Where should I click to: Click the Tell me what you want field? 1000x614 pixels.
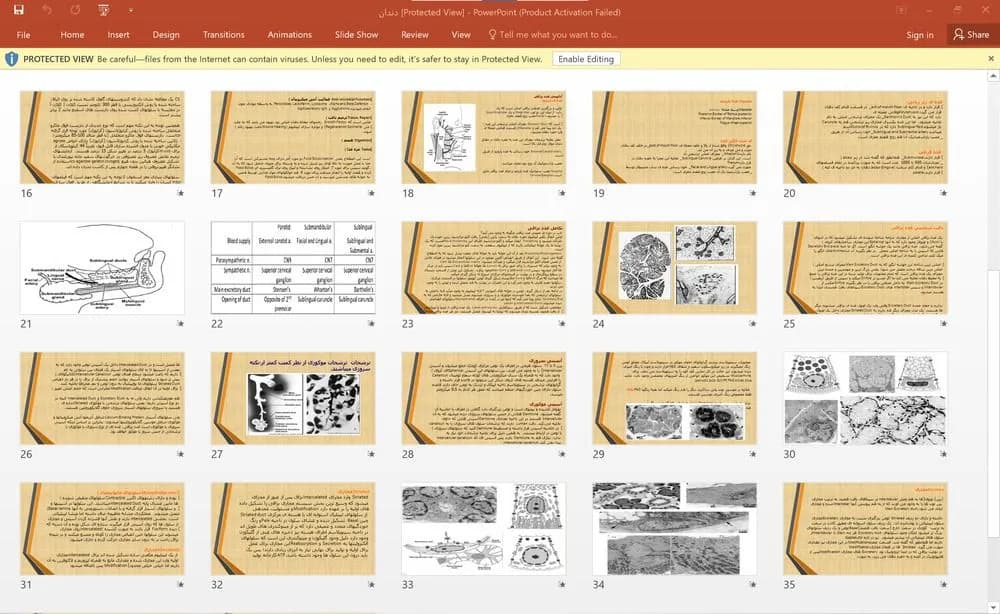[558, 34]
